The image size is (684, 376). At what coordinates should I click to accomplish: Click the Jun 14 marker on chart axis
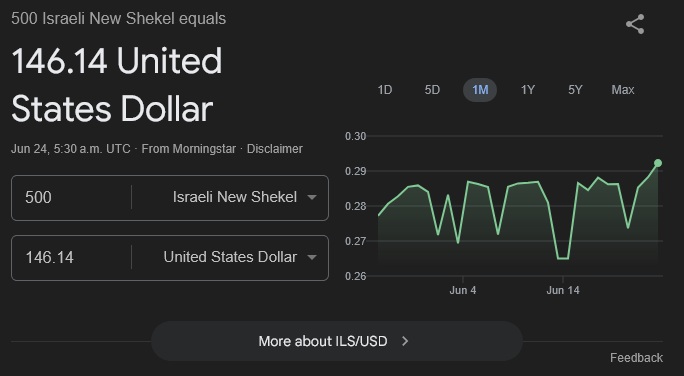(563, 290)
